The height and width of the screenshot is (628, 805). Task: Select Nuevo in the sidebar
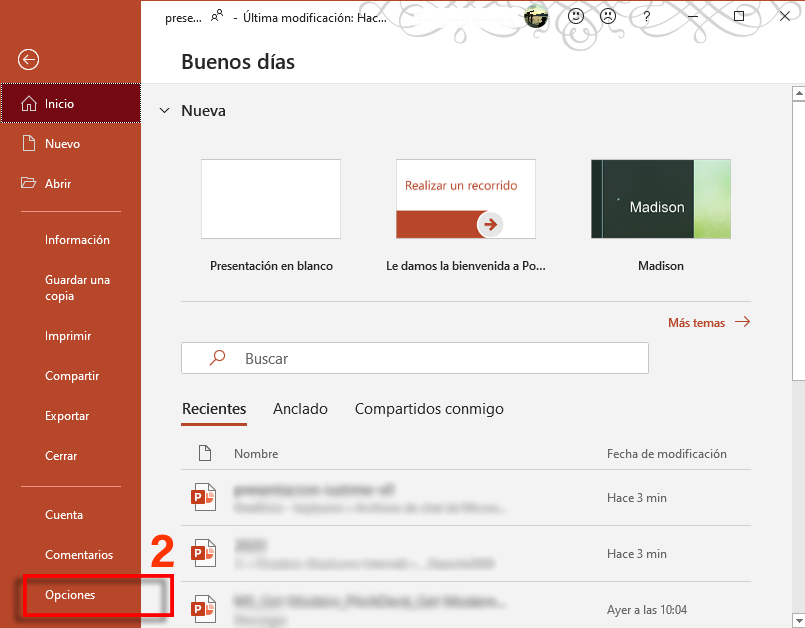tap(71, 143)
